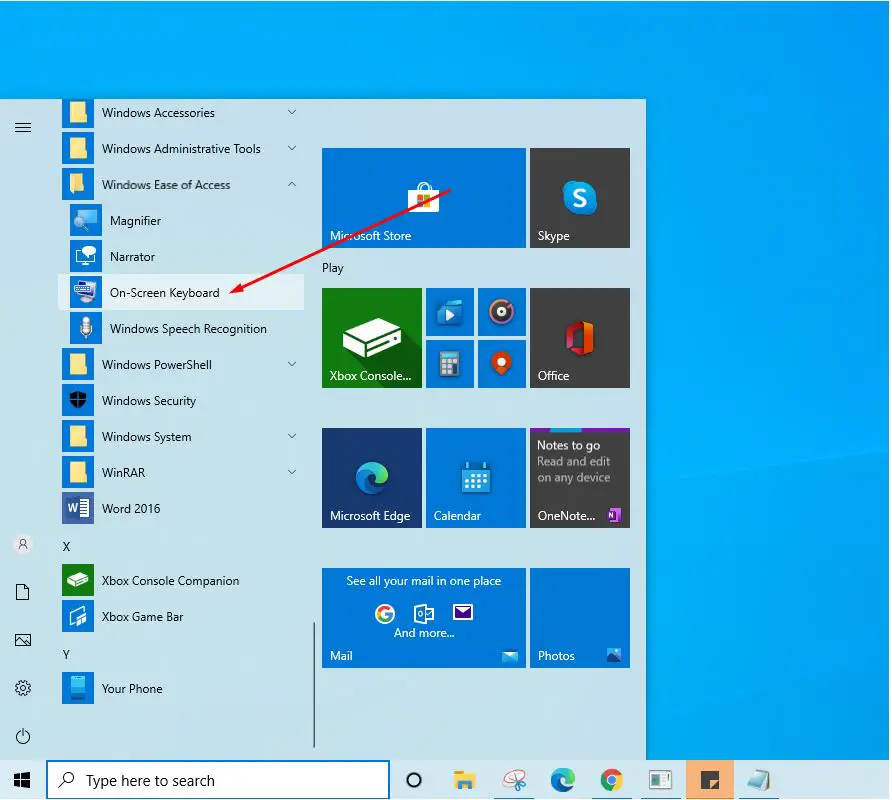Open the Maps pin tile
The image size is (892, 800).
(501, 363)
